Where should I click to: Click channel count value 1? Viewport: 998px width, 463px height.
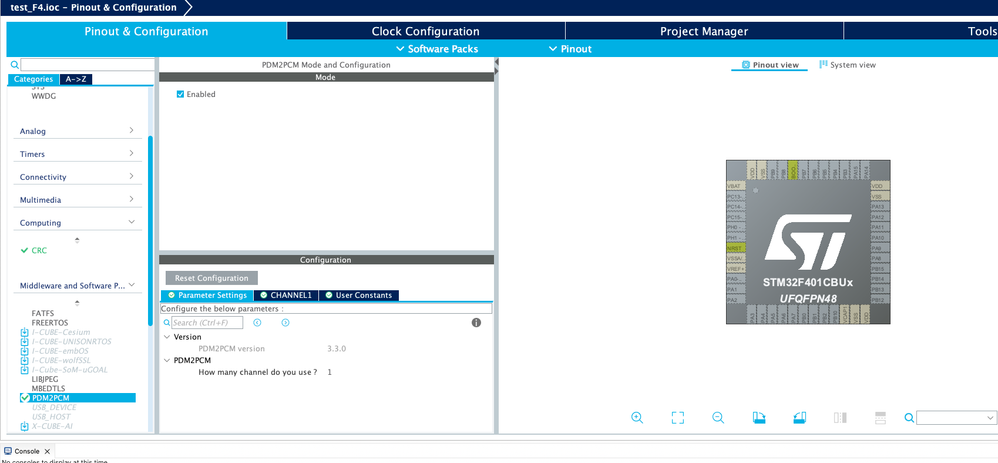(330, 372)
